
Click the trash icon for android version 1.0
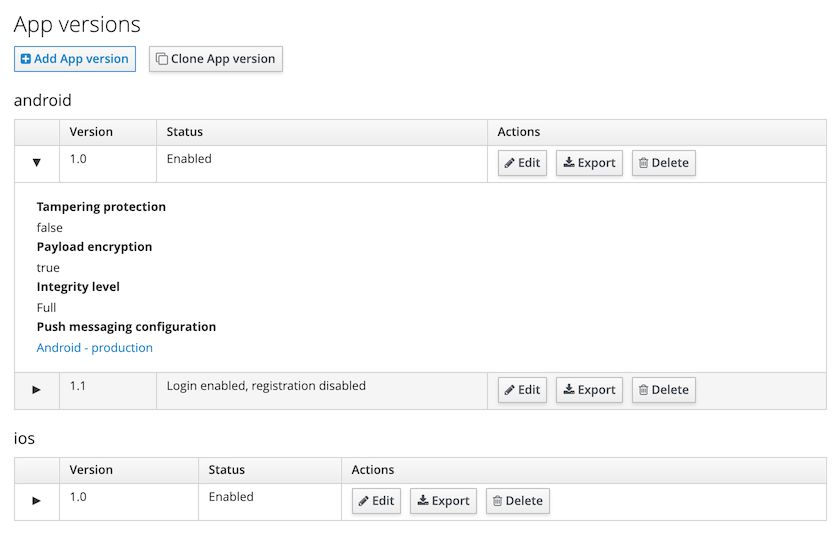click(x=644, y=163)
